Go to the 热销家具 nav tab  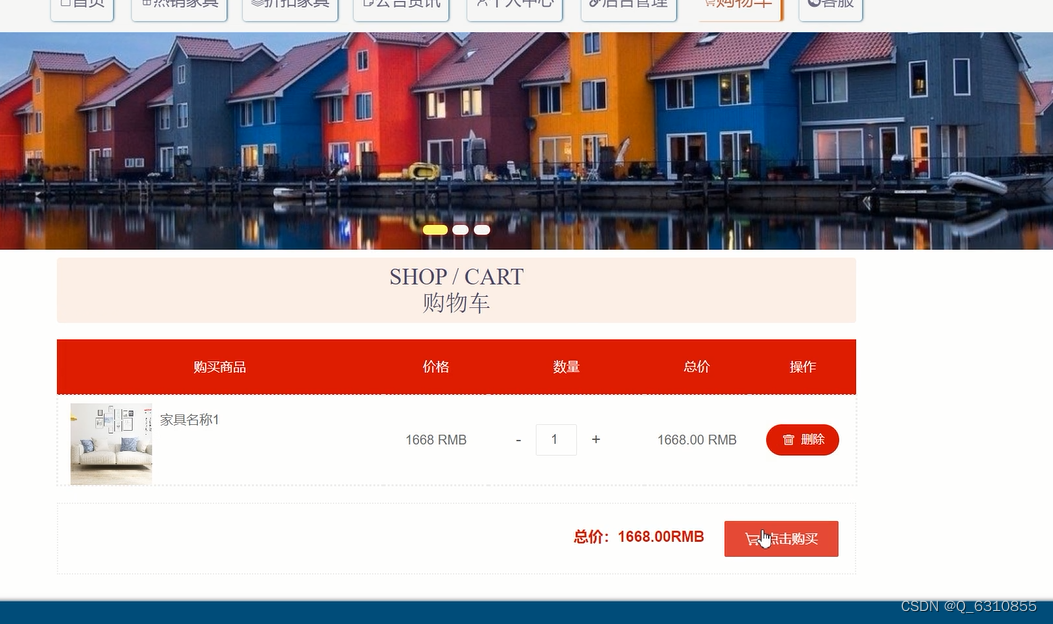coord(179,7)
